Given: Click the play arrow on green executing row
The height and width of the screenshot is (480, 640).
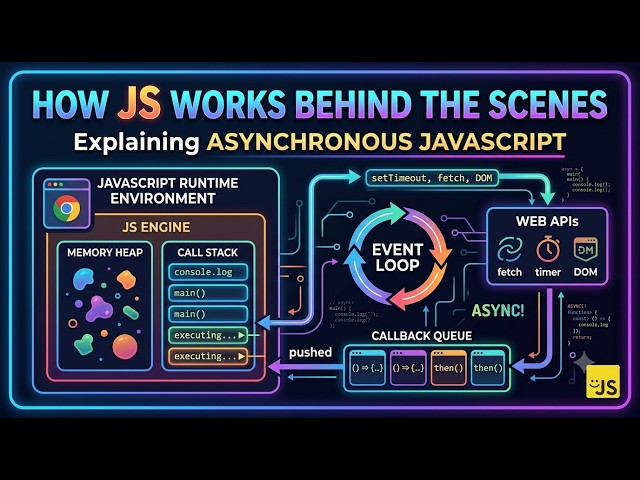Looking at the screenshot, I should point(241,335).
